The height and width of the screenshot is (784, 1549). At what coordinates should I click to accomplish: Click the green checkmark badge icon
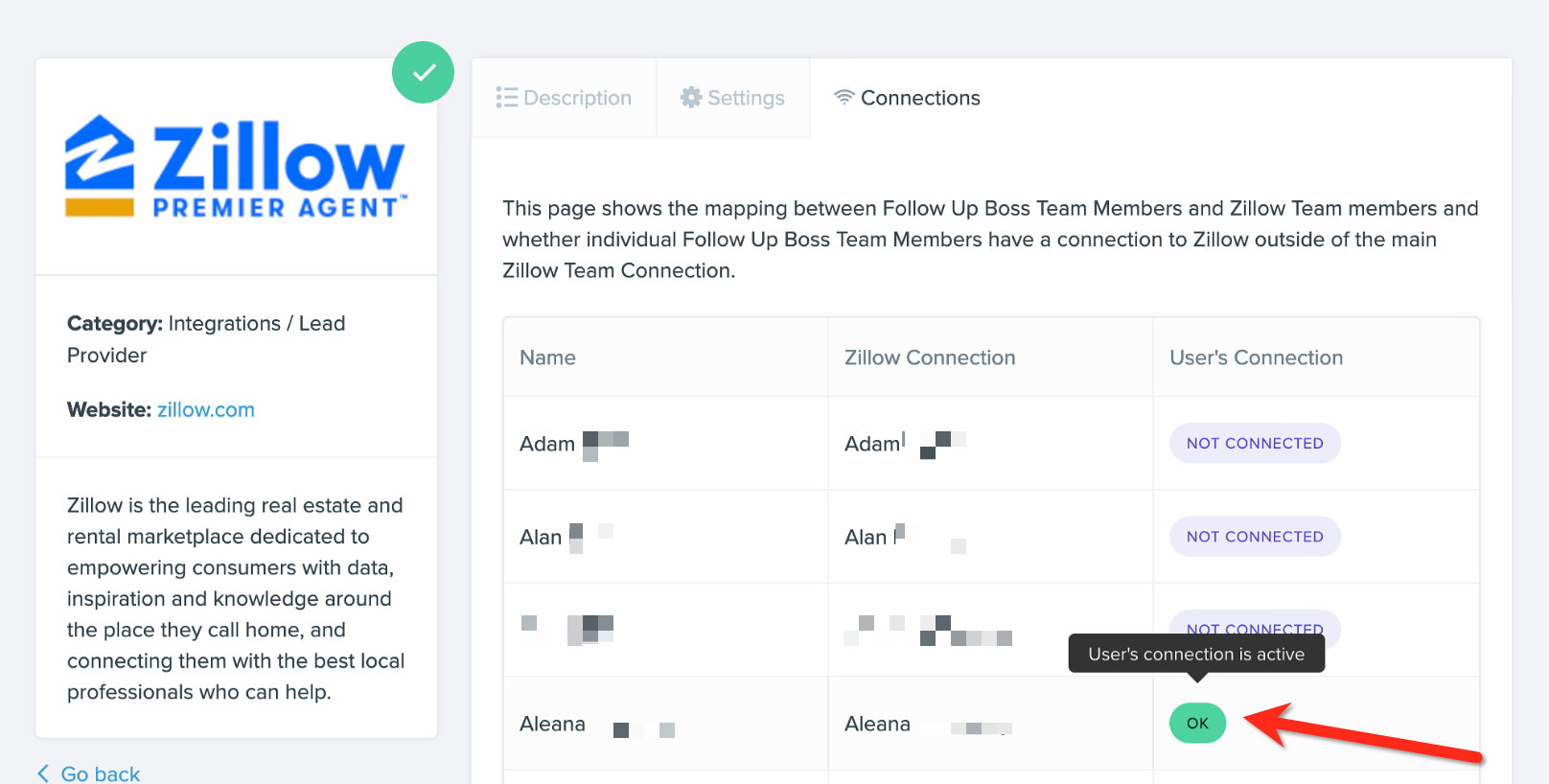point(423,72)
